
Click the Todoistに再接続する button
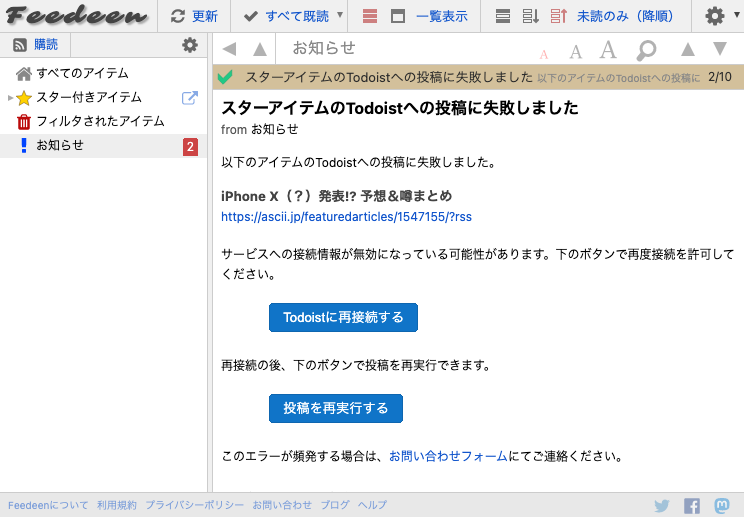(343, 317)
